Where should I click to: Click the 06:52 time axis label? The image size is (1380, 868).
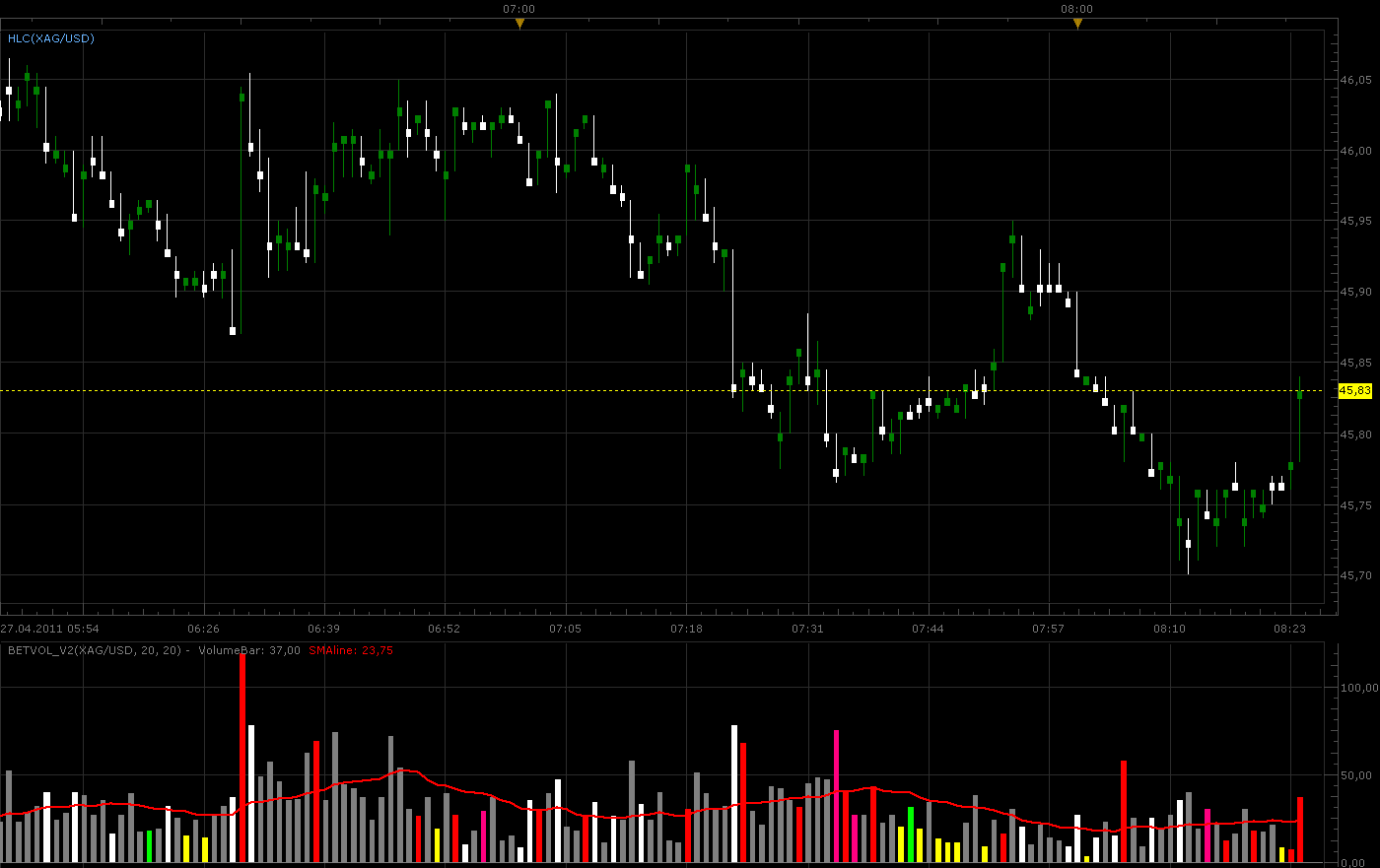444,629
